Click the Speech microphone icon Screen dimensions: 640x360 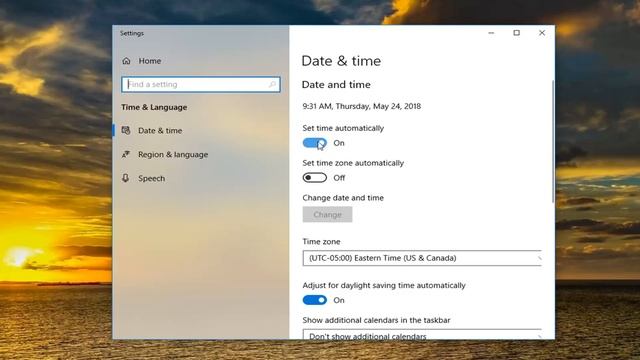pyautogui.click(x=126, y=178)
